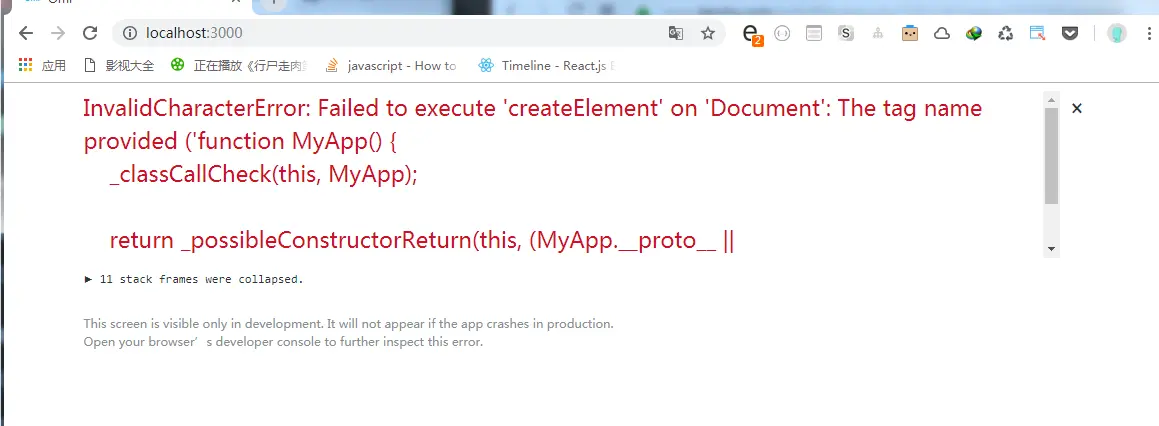Save page with Pocket extension
Image resolution: width=1159 pixels, height=426 pixels.
[1070, 33]
